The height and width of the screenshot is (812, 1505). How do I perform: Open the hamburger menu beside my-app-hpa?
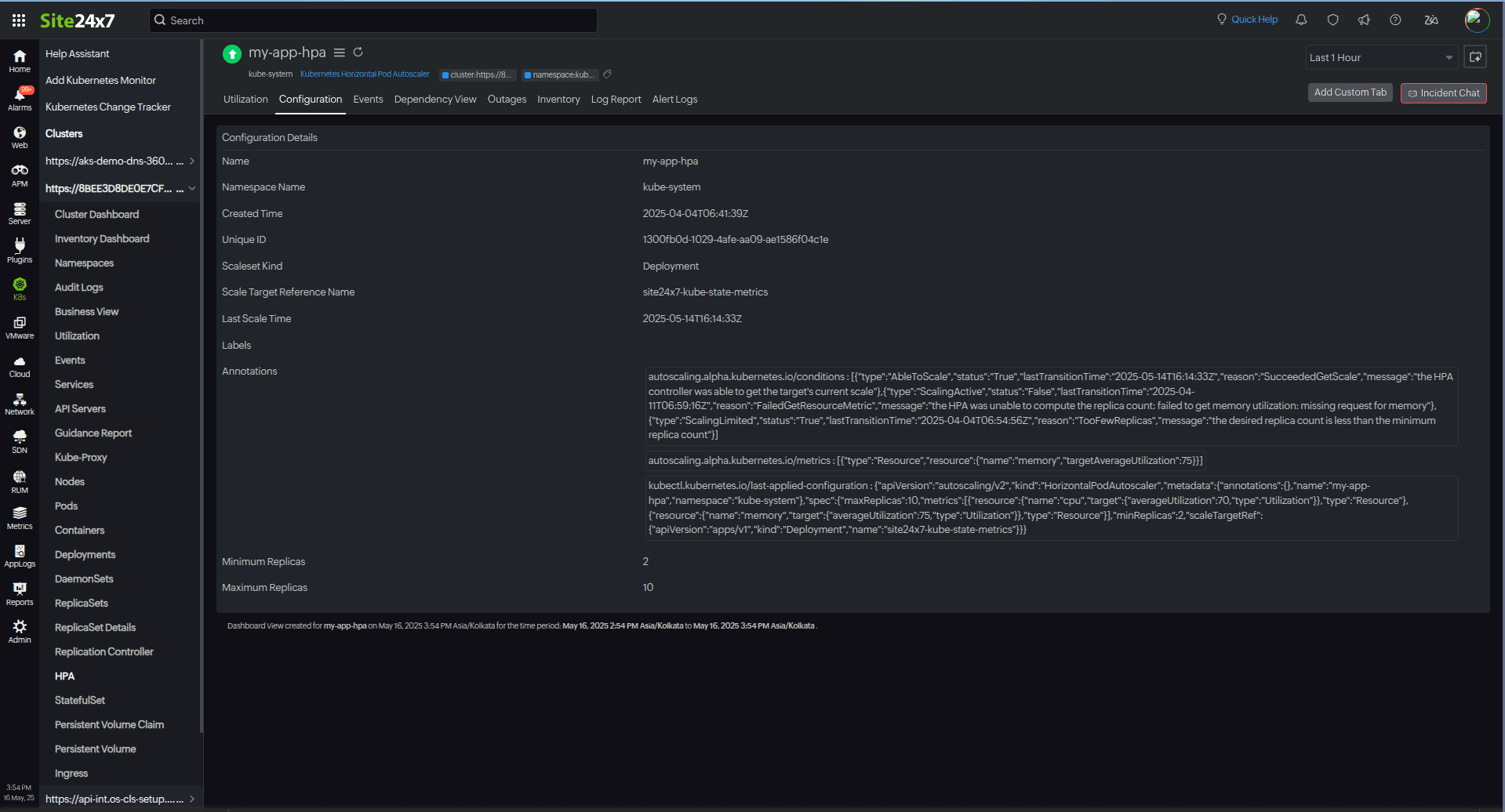pyautogui.click(x=339, y=53)
